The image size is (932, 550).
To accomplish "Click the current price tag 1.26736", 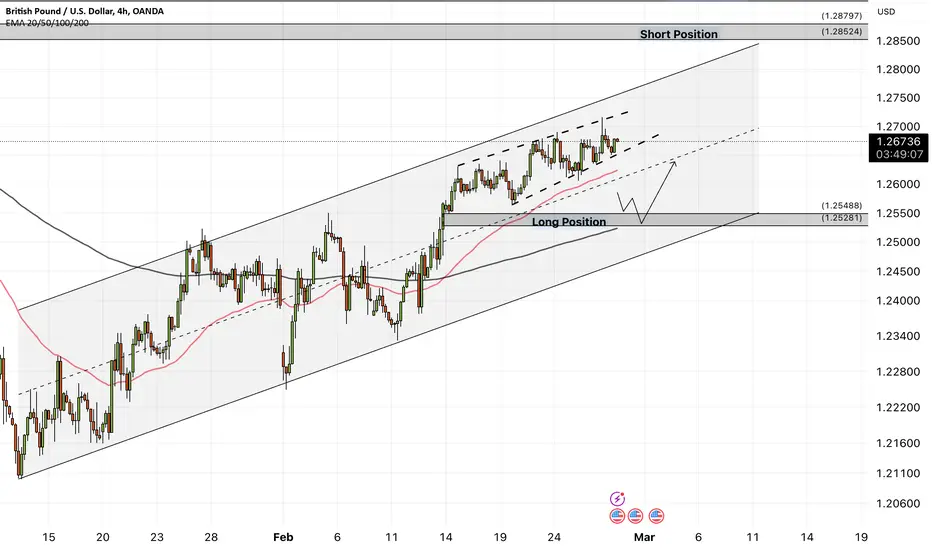I will pos(898,142).
